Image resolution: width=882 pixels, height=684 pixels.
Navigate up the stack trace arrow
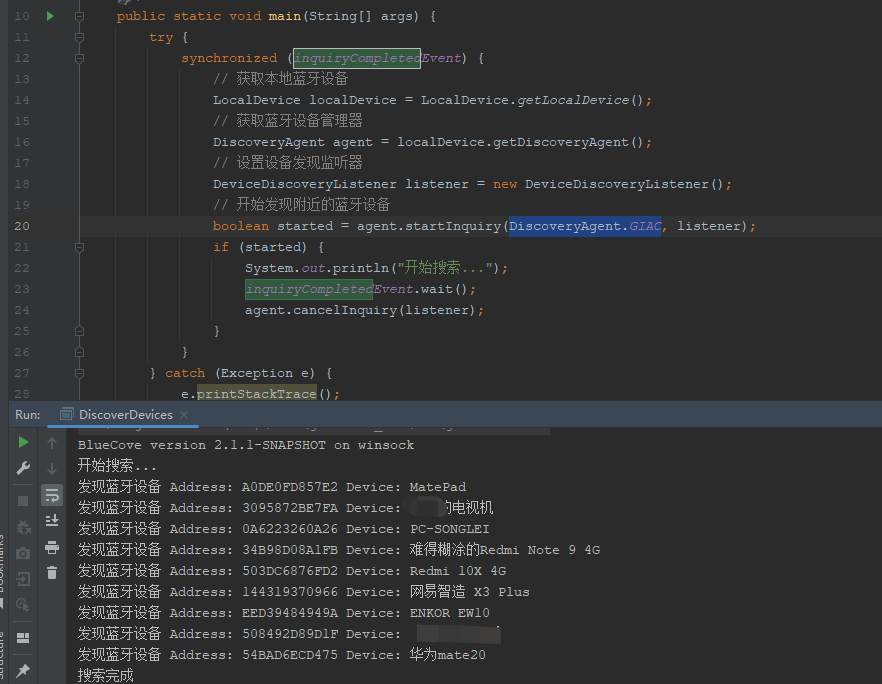52,443
